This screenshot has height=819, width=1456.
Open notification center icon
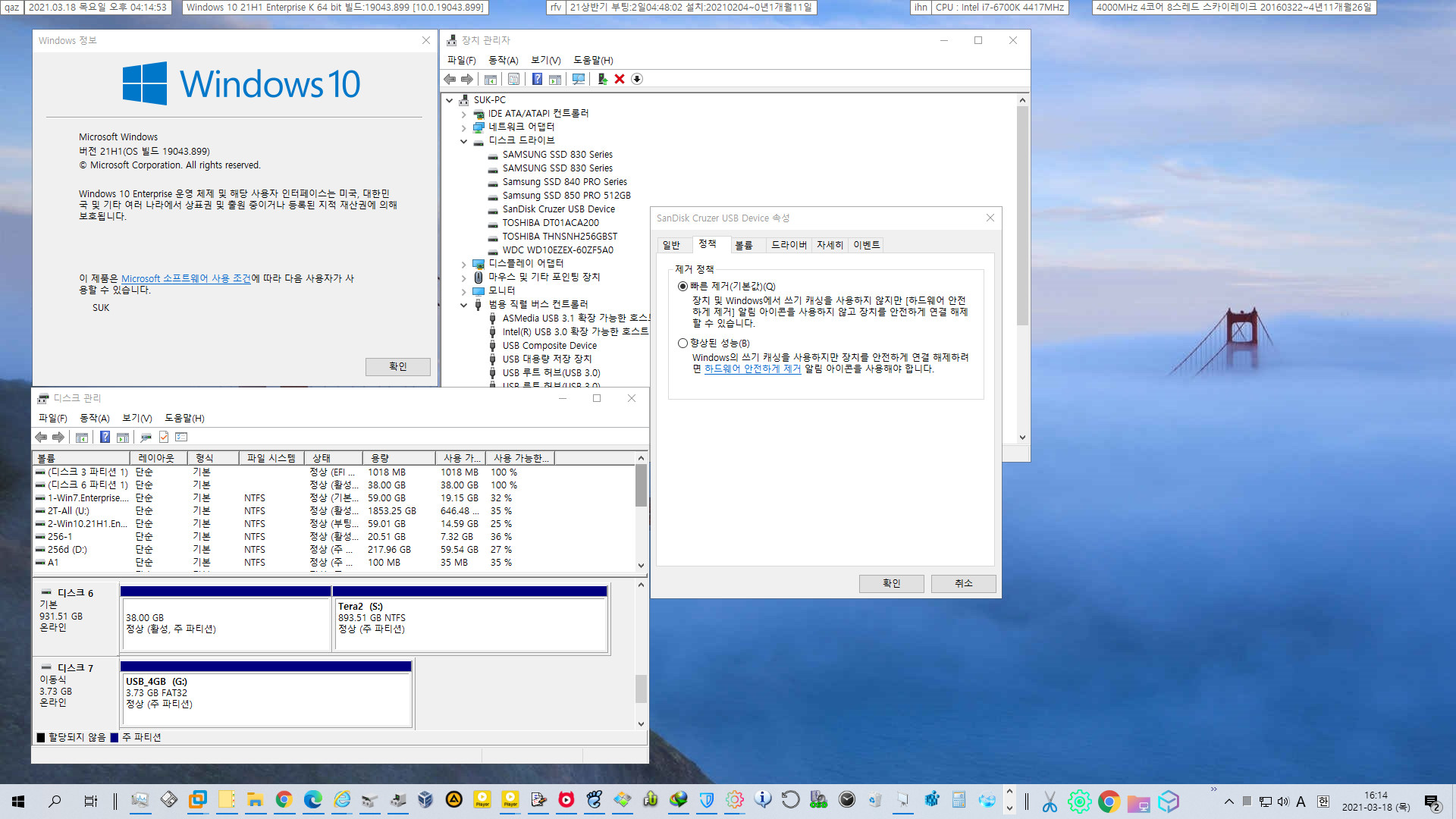pos(1432,802)
